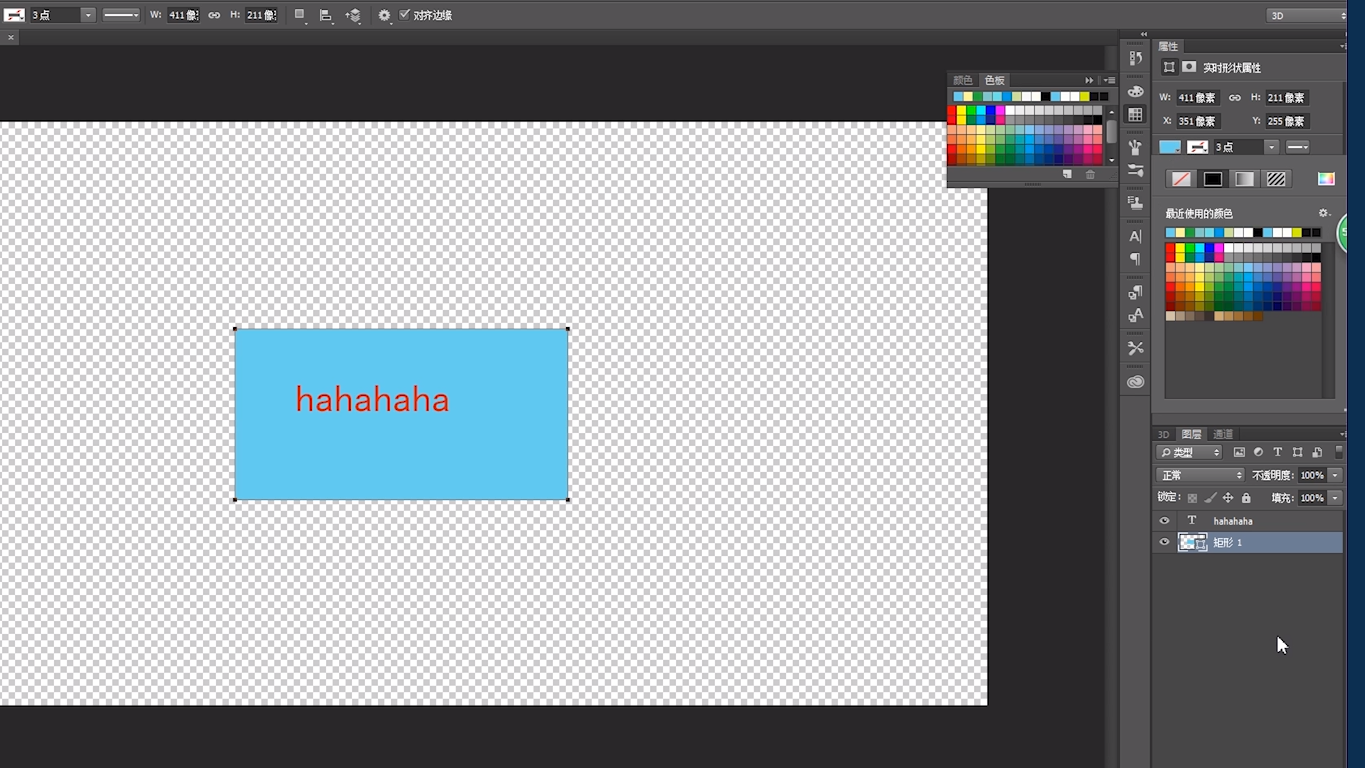Open the gear settings menu in options bar

pos(384,15)
